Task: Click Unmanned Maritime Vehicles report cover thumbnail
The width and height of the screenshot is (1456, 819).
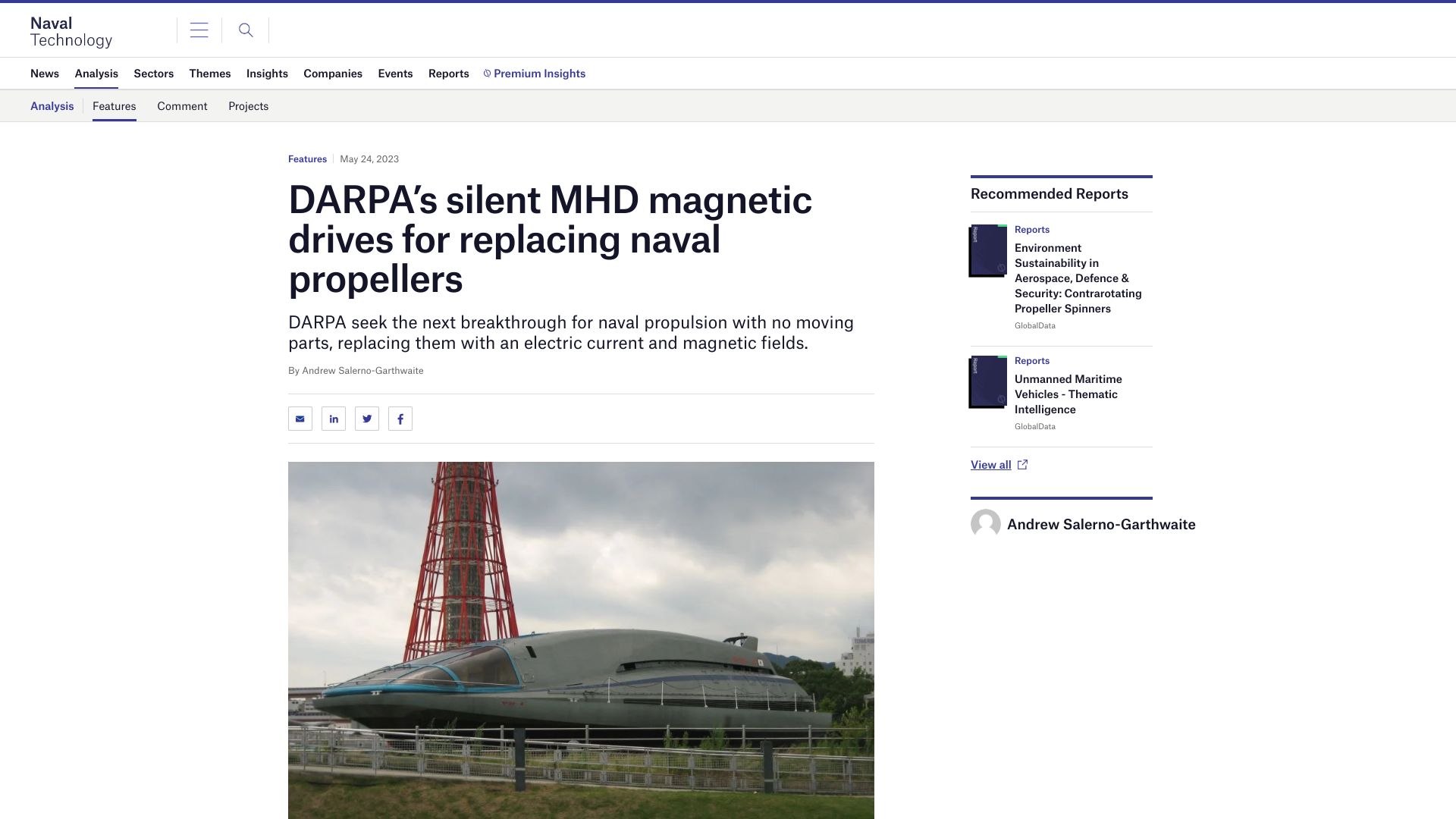Action: pyautogui.click(x=988, y=382)
